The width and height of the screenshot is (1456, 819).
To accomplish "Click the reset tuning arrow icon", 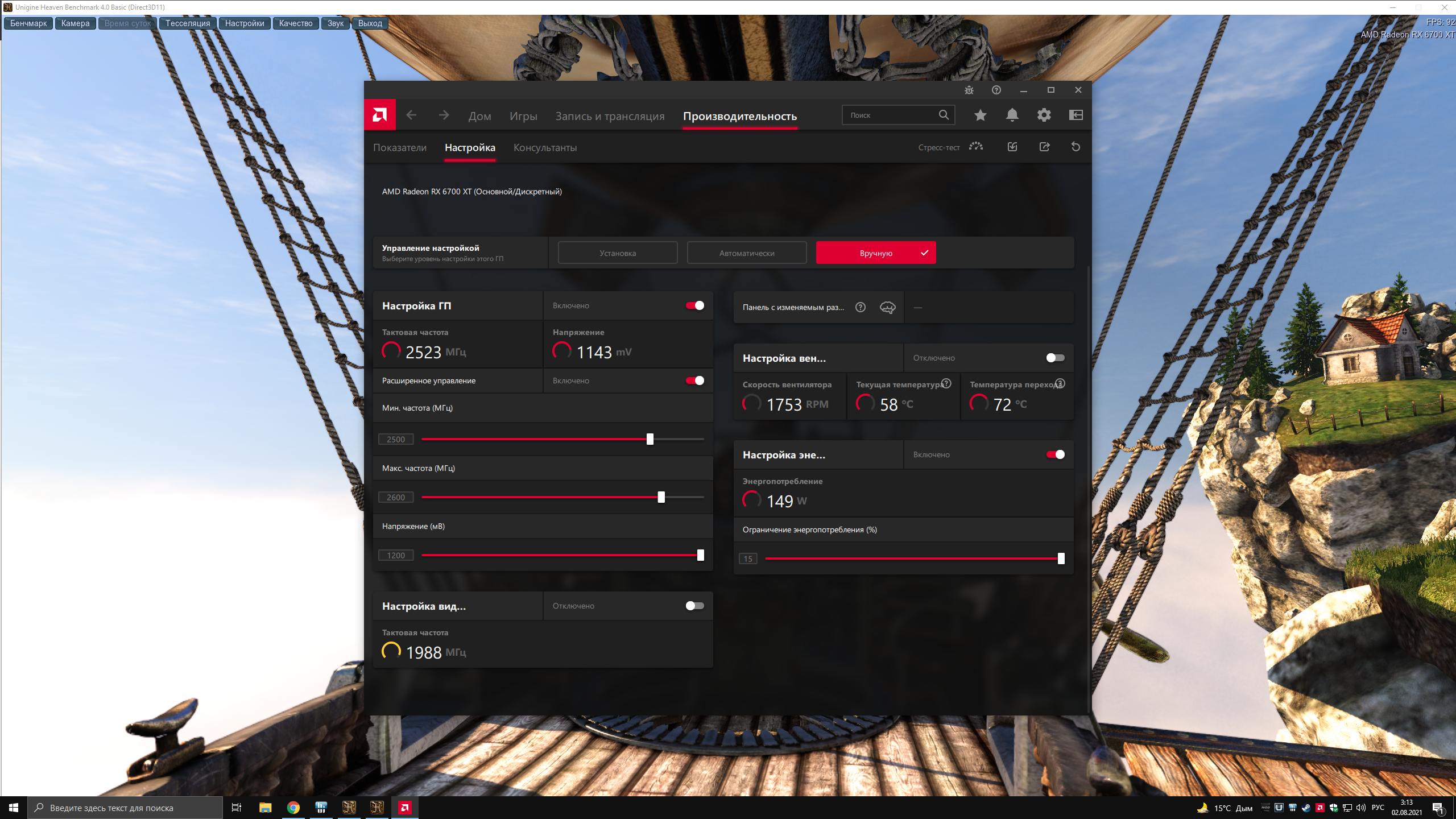I will (x=1076, y=147).
